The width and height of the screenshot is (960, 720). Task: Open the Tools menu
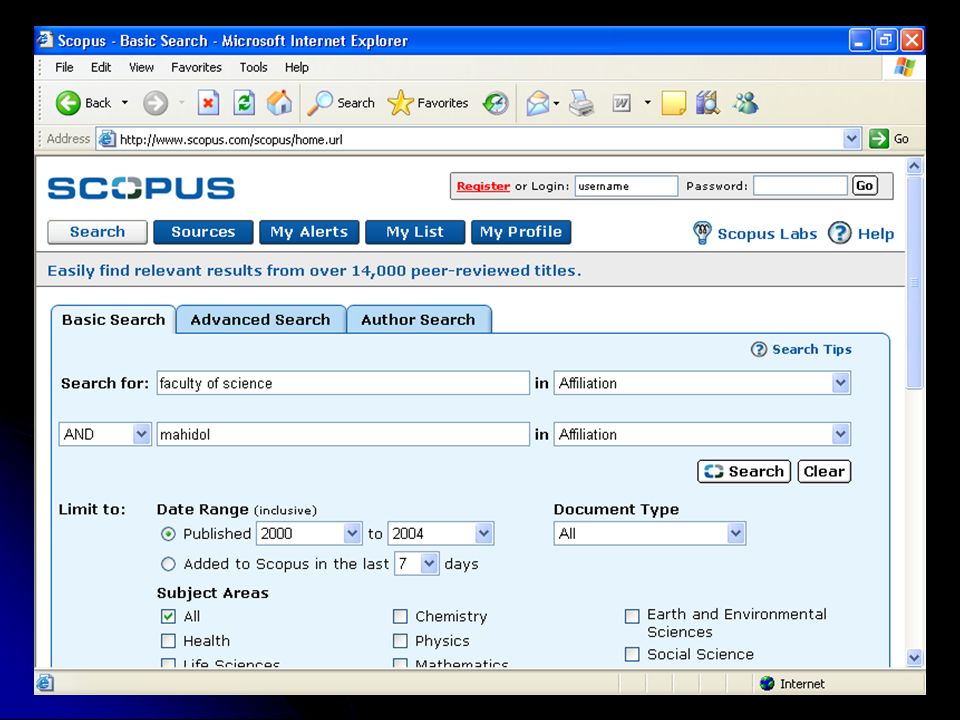pyautogui.click(x=253, y=67)
